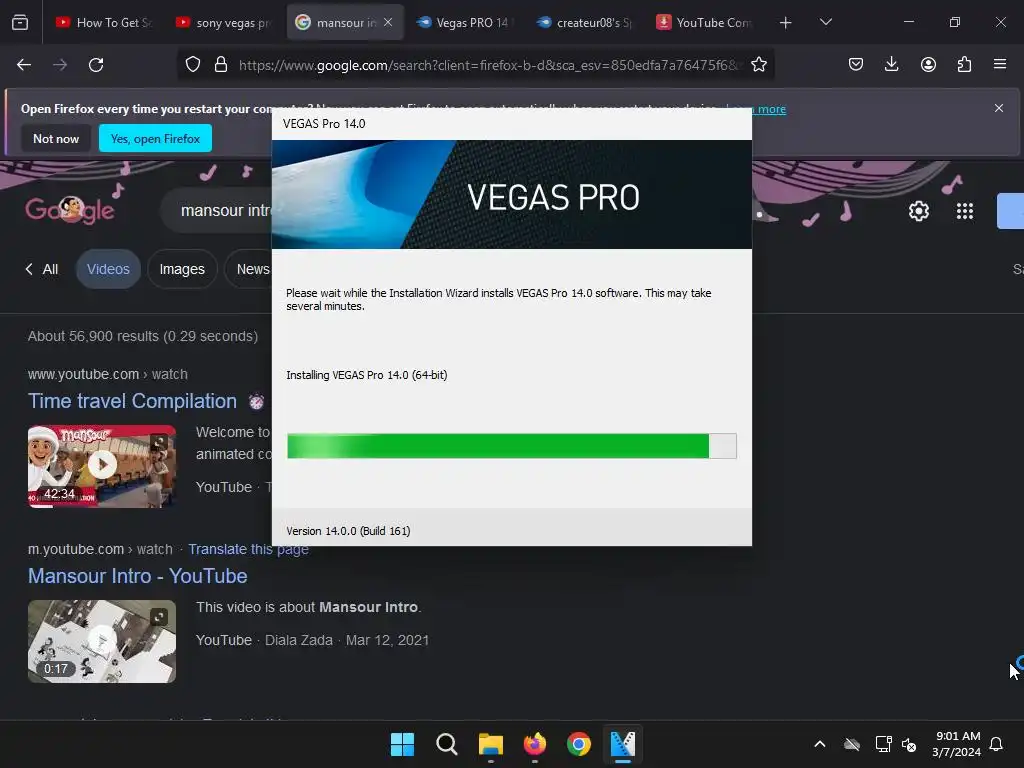Click the forward navigation arrow
The width and height of the screenshot is (1024, 768).
60,65
